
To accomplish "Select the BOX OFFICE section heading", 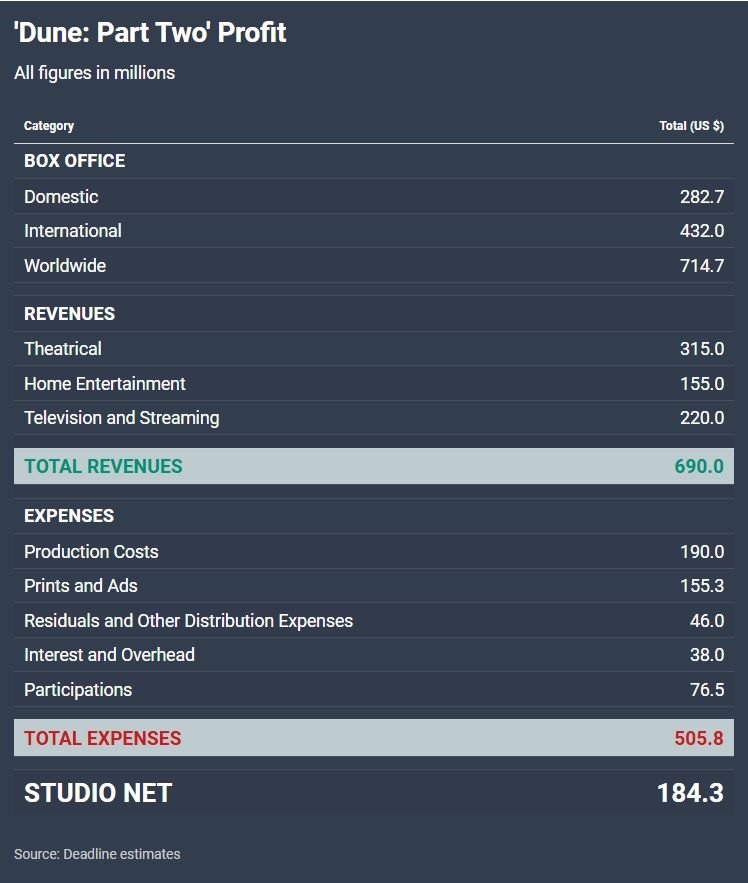I will (74, 161).
